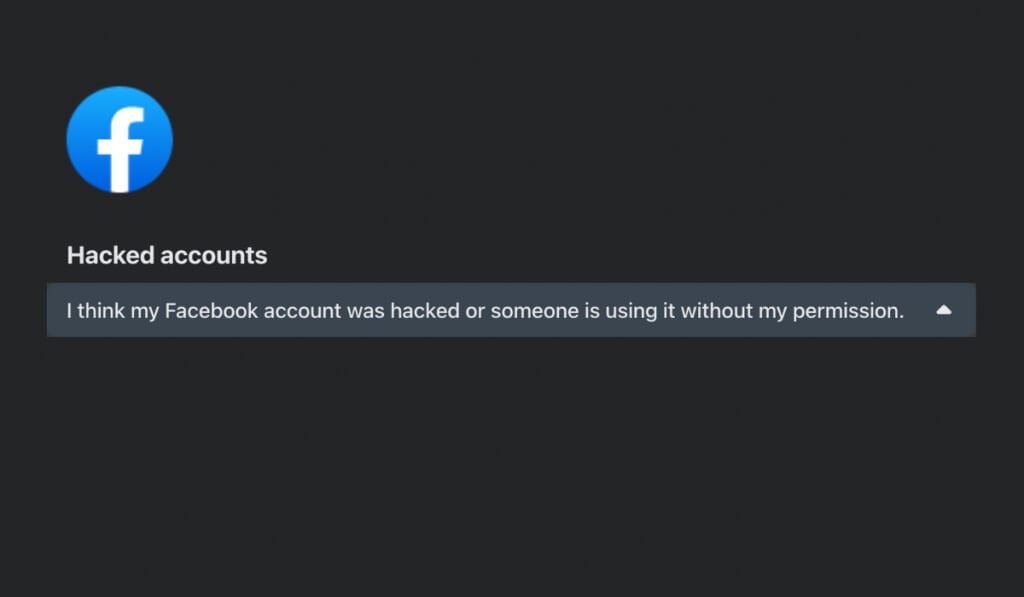Open the blue Facebook "f" circle
Viewport: 1024px width, 597px height.
[x=119, y=140]
